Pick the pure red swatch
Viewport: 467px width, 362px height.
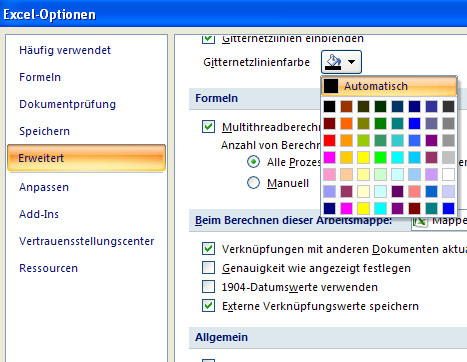pos(329,140)
